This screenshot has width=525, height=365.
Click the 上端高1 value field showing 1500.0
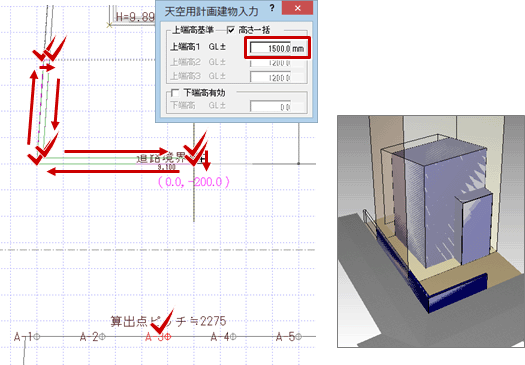271,48
